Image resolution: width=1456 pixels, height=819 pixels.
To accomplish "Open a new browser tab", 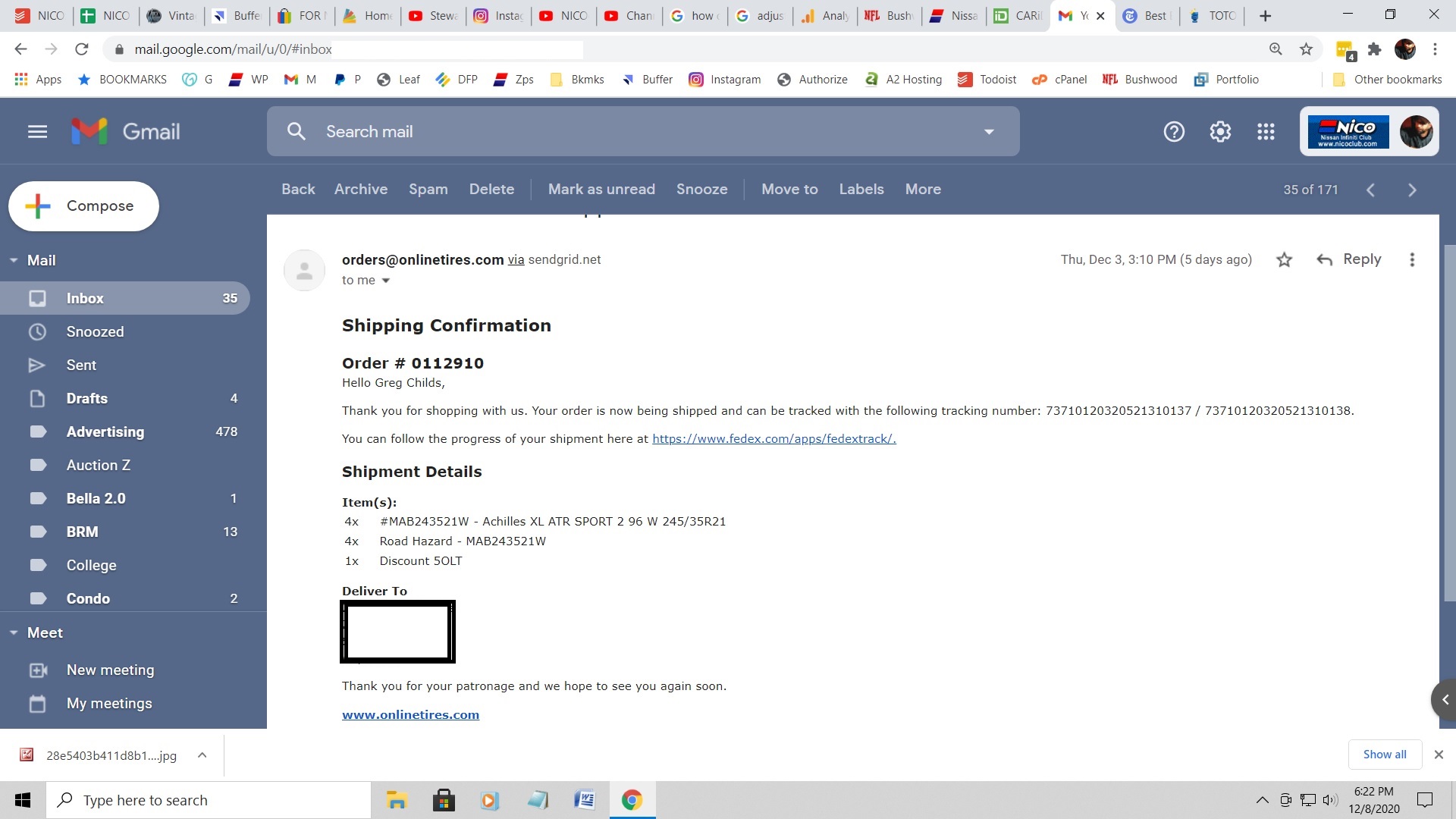I will tap(1265, 16).
